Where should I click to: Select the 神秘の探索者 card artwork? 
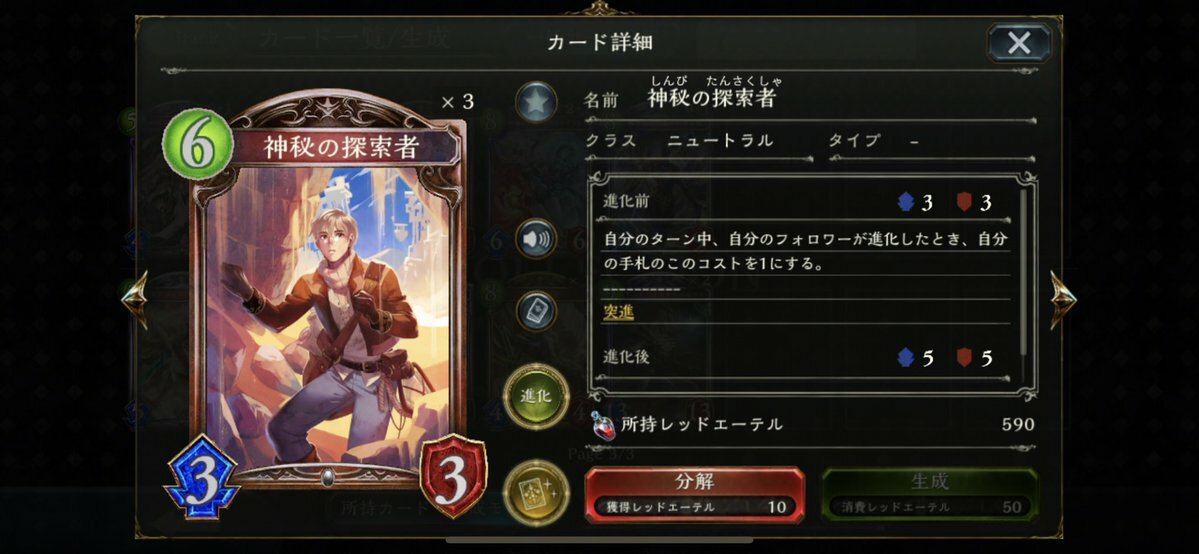point(327,314)
